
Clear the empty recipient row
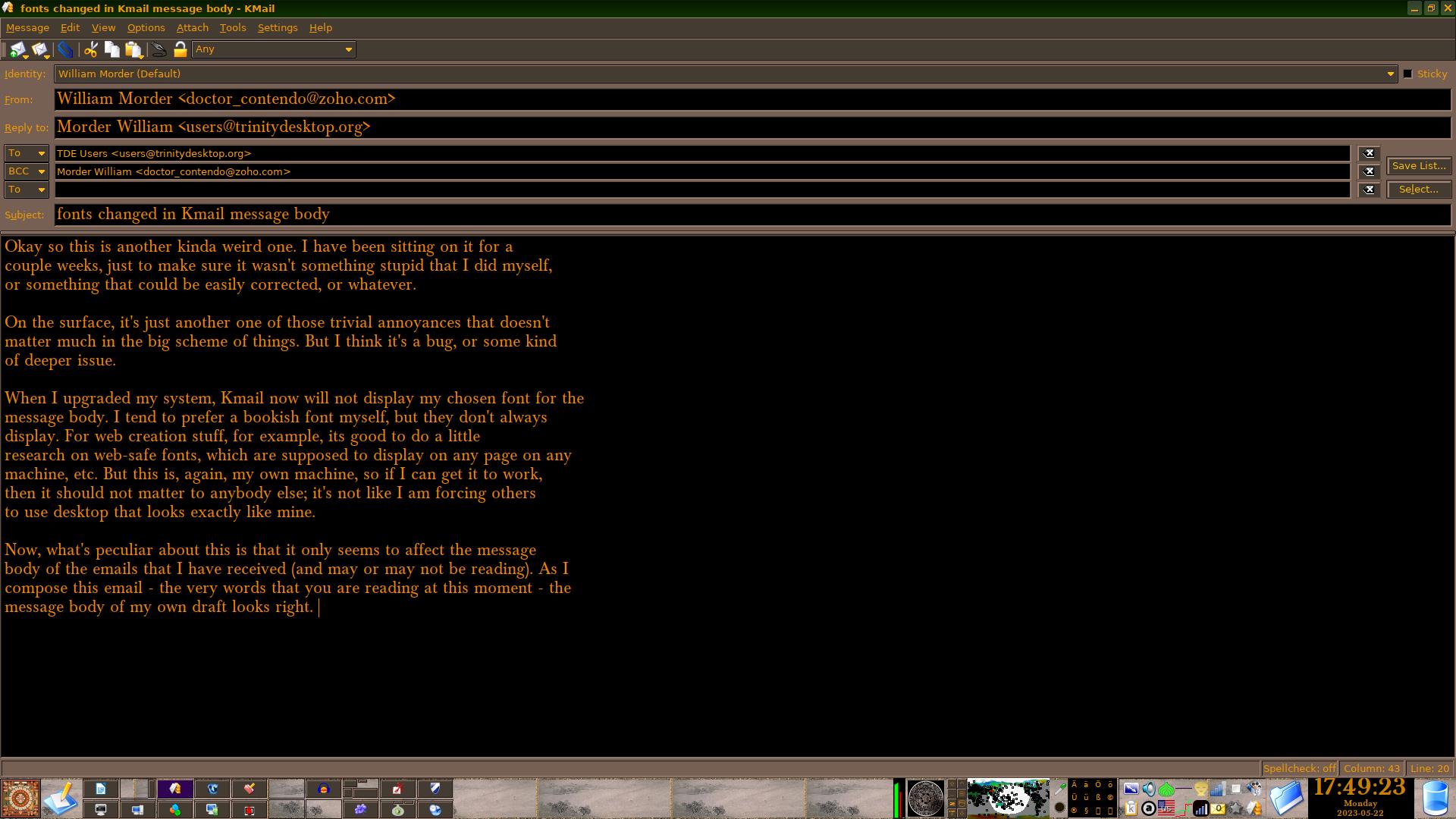(1369, 190)
